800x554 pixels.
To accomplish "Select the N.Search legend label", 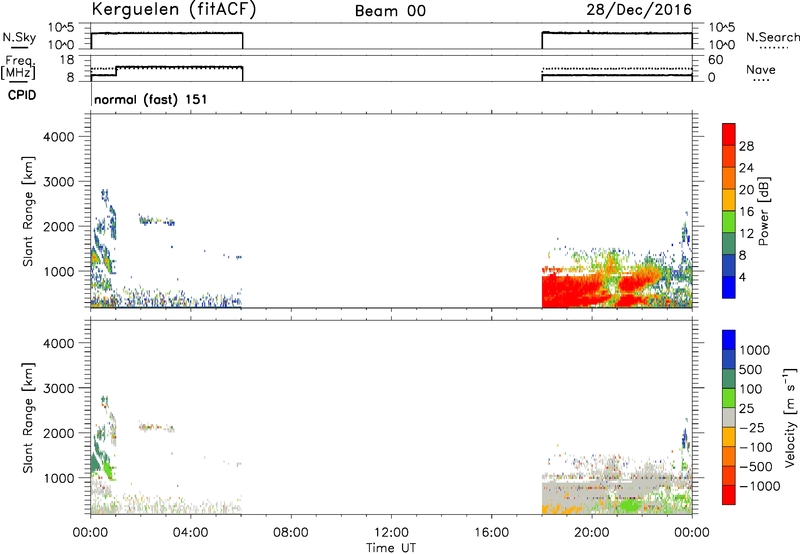I will click(772, 37).
